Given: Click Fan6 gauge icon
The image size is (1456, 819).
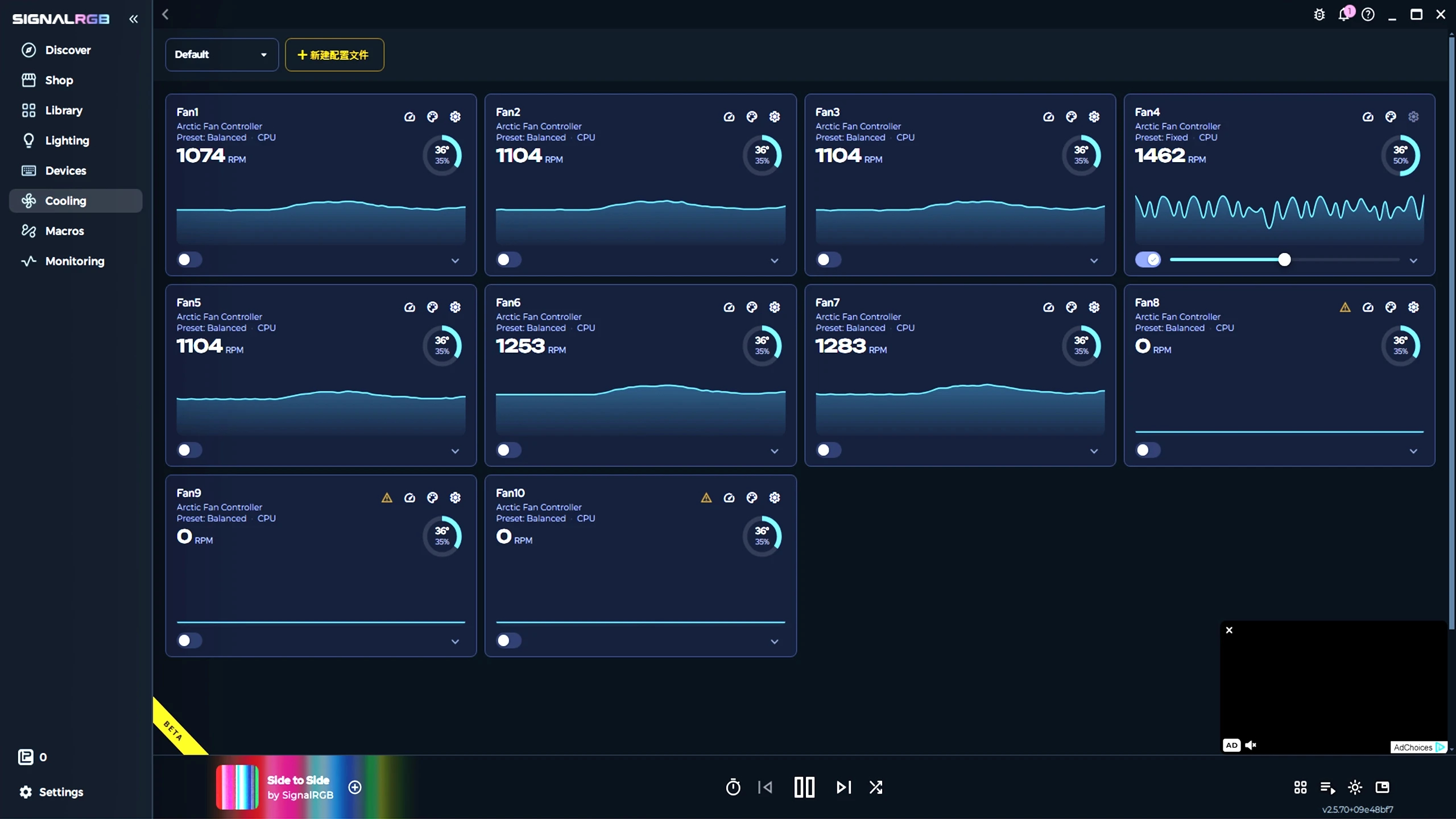Looking at the screenshot, I should (729, 307).
